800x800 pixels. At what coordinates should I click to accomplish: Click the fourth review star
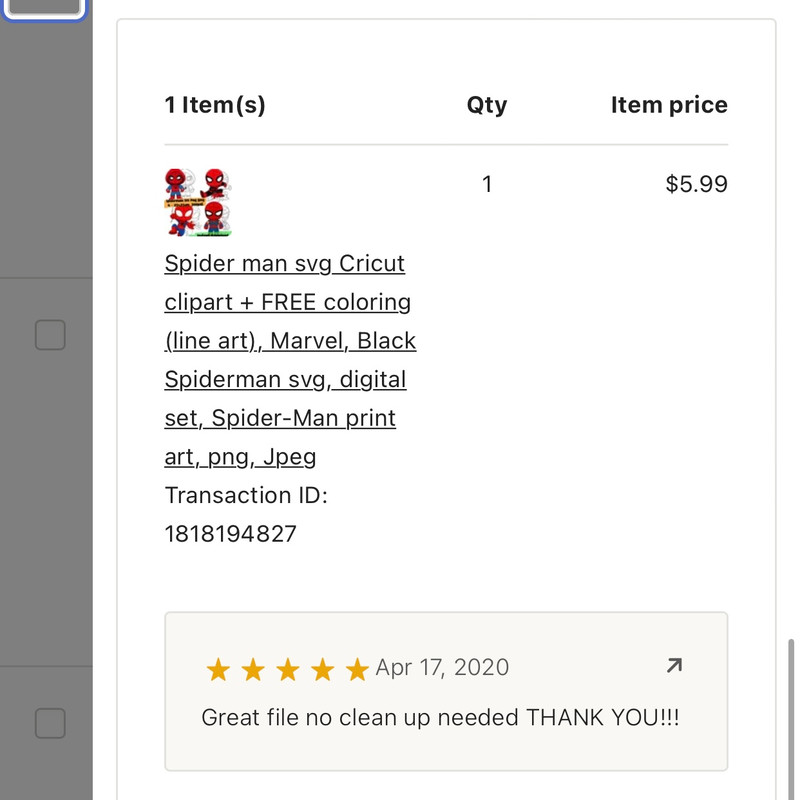pos(322,669)
